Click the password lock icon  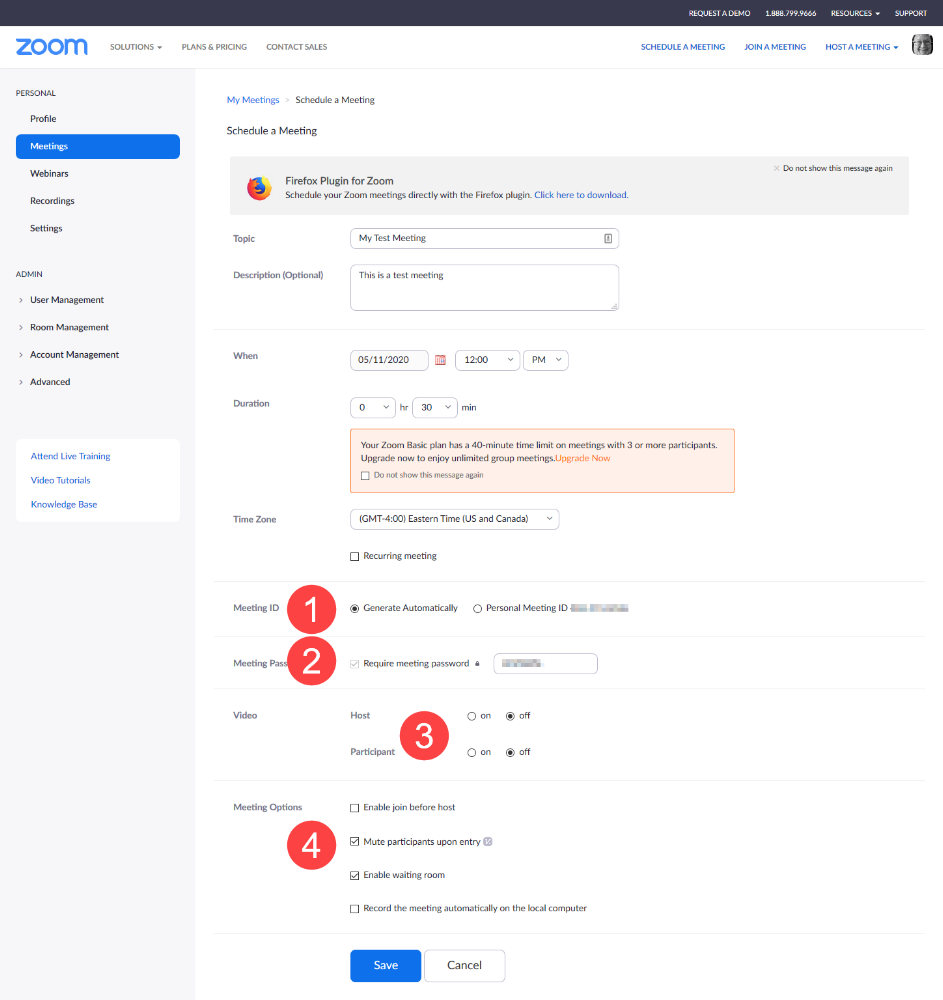coord(477,663)
